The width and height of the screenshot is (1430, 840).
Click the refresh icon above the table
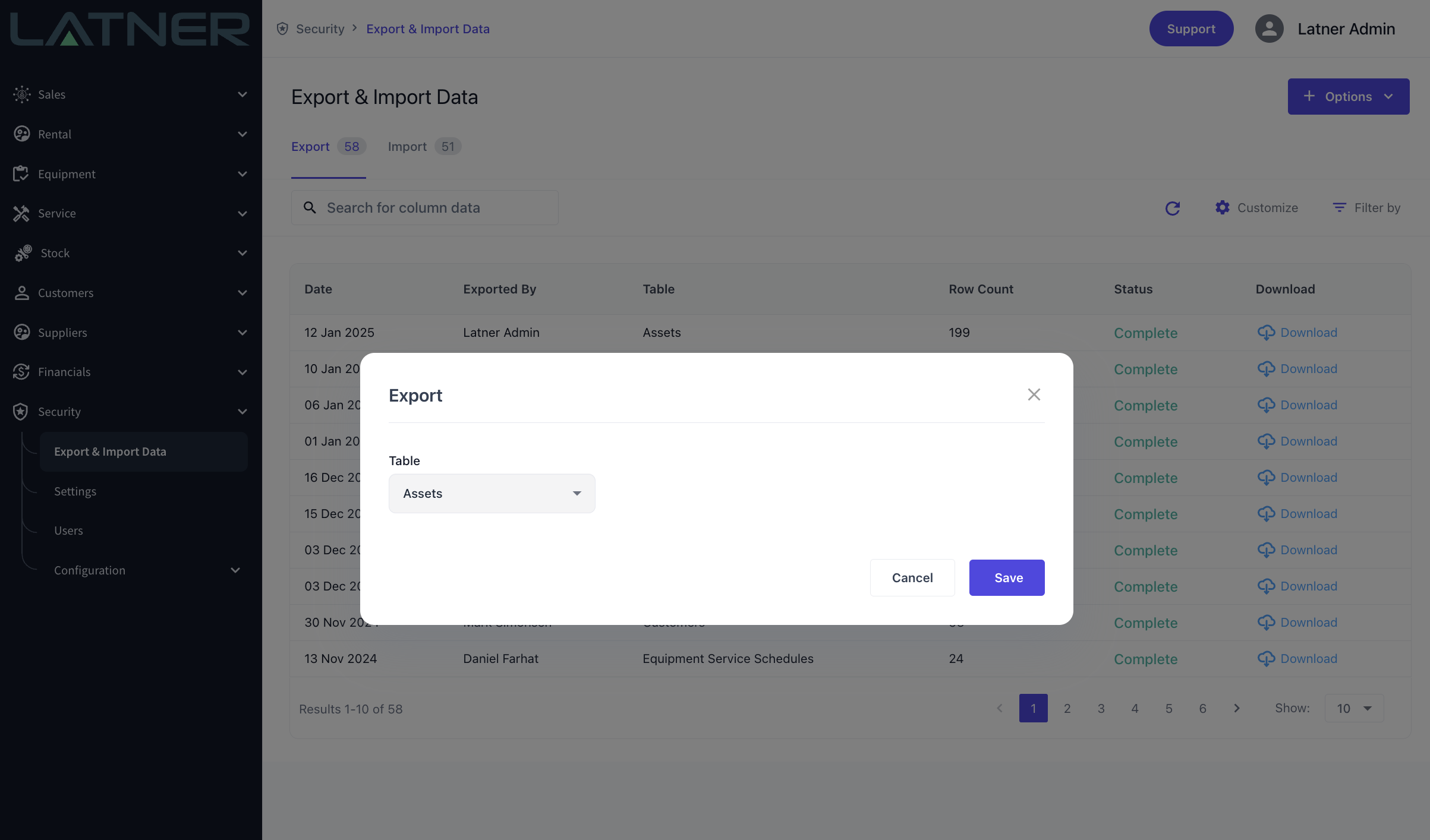pos(1172,208)
